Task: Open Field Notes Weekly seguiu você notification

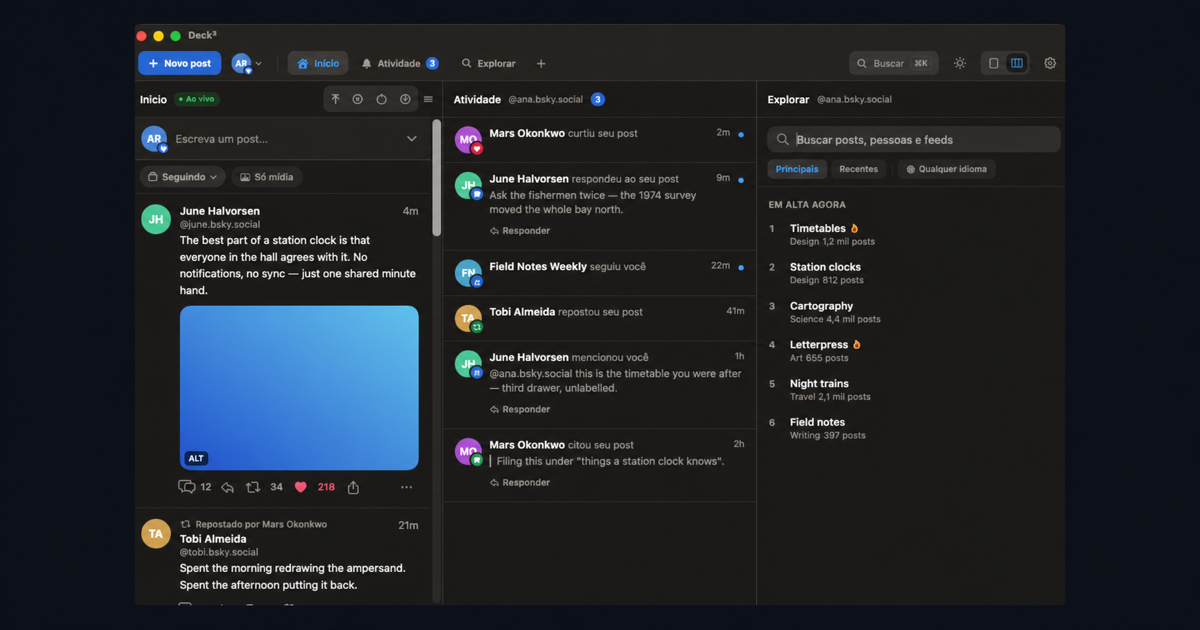Action: coord(600,273)
